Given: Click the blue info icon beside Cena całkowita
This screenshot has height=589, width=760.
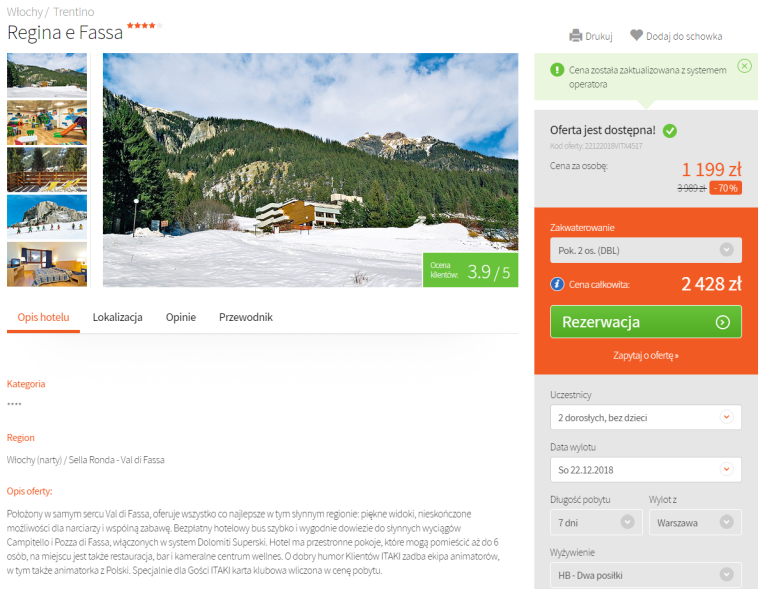Looking at the screenshot, I should [557, 284].
